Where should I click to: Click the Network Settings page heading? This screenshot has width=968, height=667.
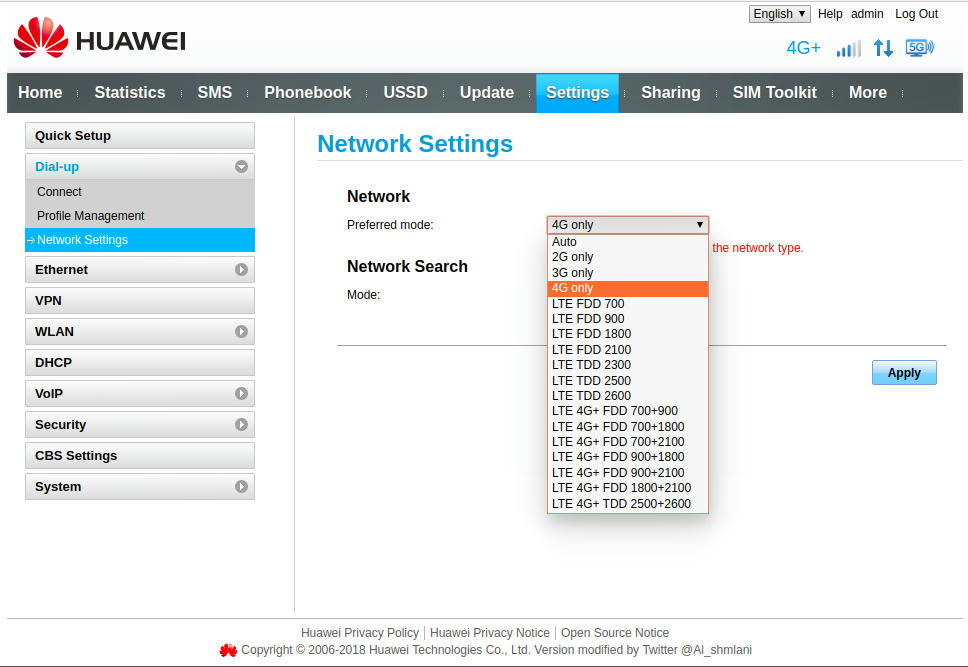(x=415, y=144)
